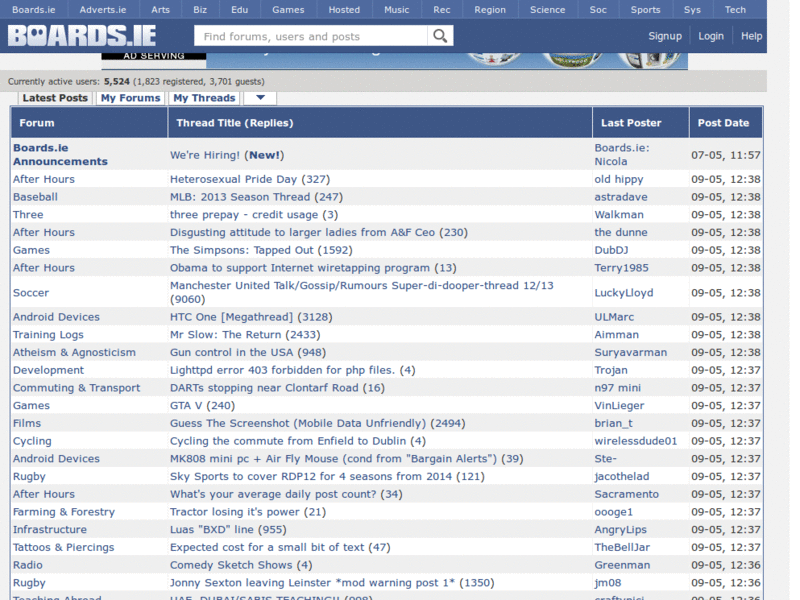
Task: Open the Games category in top navigation
Action: pyautogui.click(x=288, y=10)
